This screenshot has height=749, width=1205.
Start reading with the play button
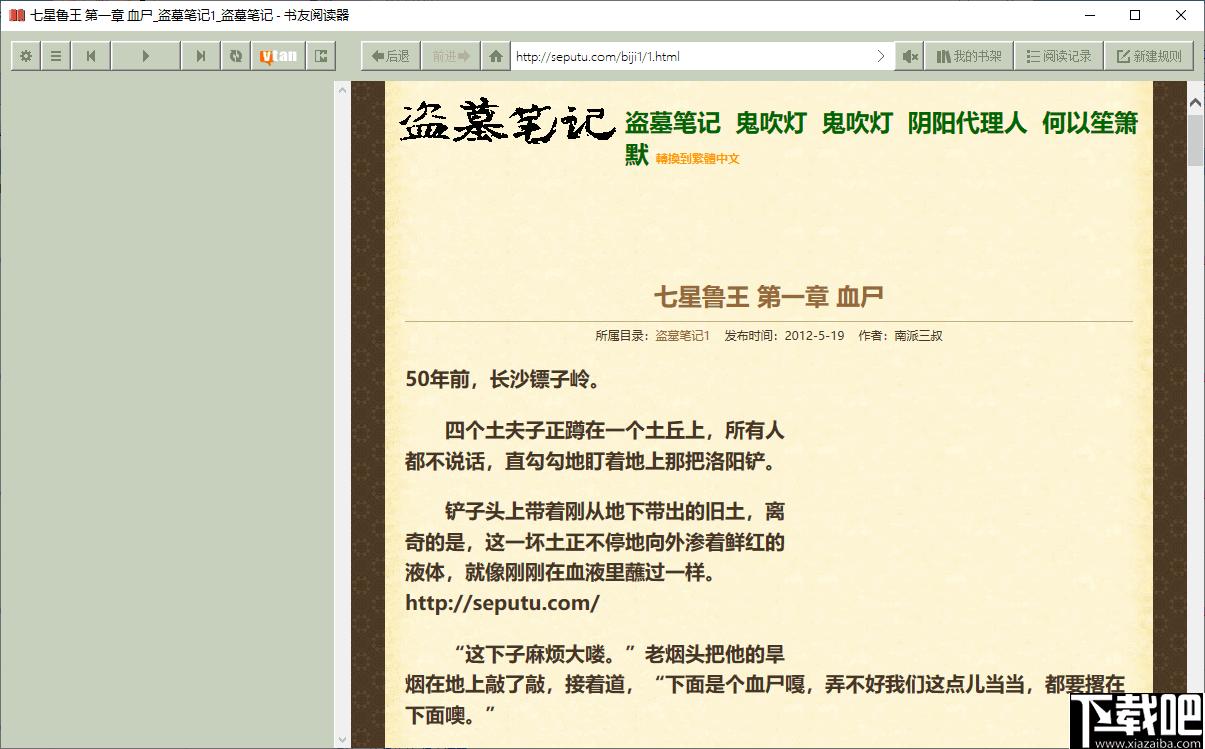(x=146, y=56)
